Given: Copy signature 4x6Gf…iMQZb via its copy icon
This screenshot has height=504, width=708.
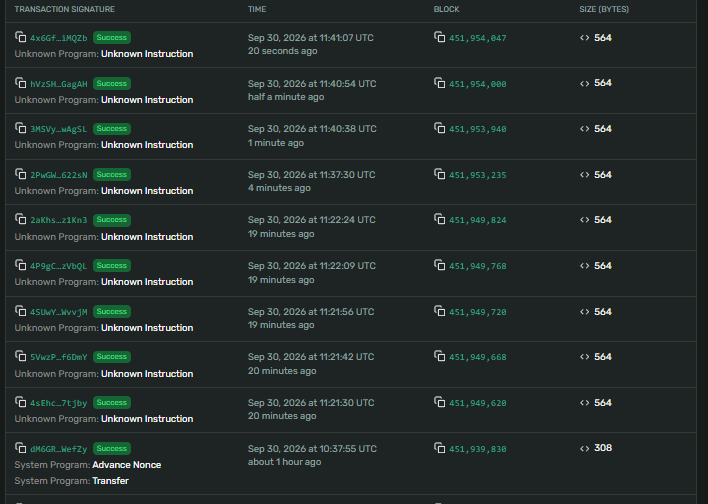Looking at the screenshot, I should click(20, 37).
